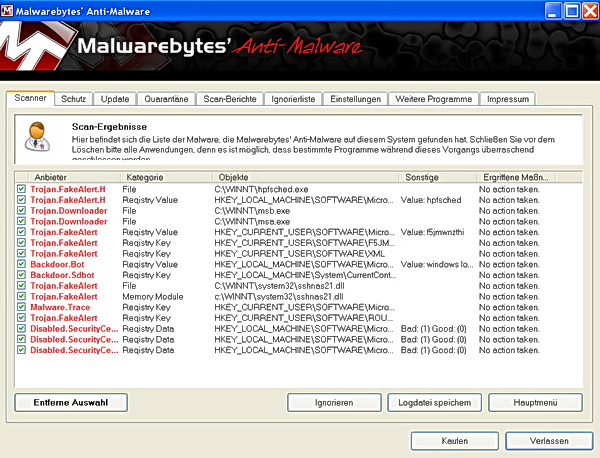Click the Ignorieren button
This screenshot has height=458, width=600.
tap(334, 402)
